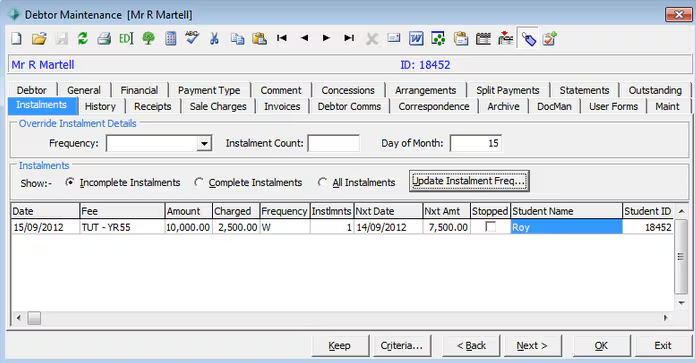696x363 pixels.
Task: Open the User Forms tab
Action: click(x=613, y=107)
